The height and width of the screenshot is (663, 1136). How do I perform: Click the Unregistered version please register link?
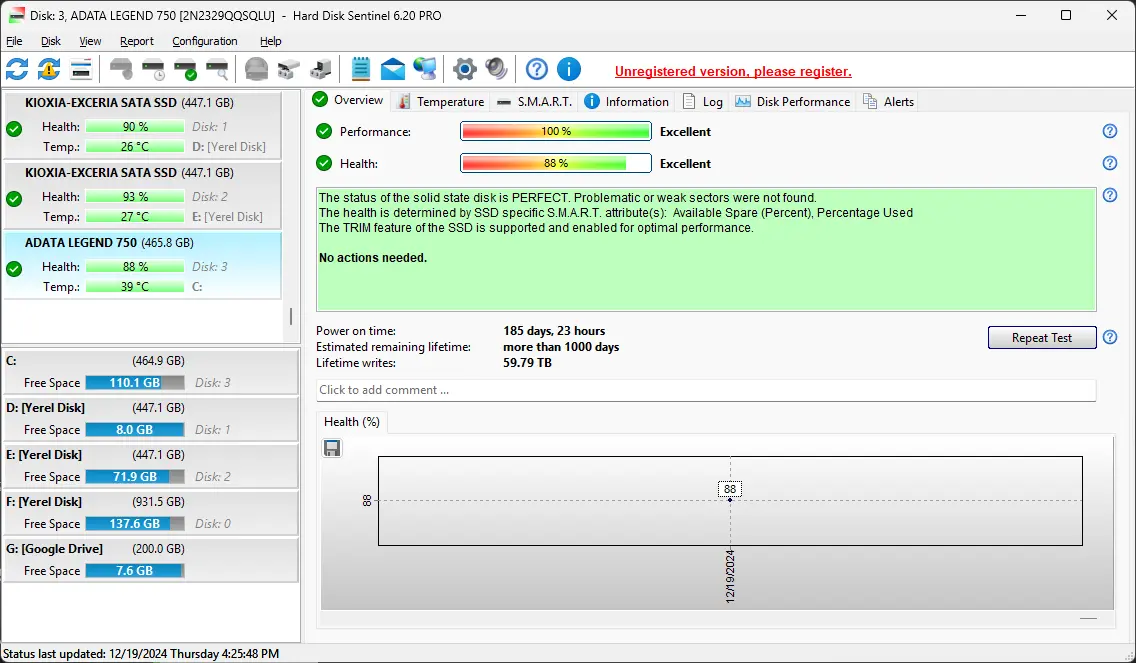pos(733,71)
